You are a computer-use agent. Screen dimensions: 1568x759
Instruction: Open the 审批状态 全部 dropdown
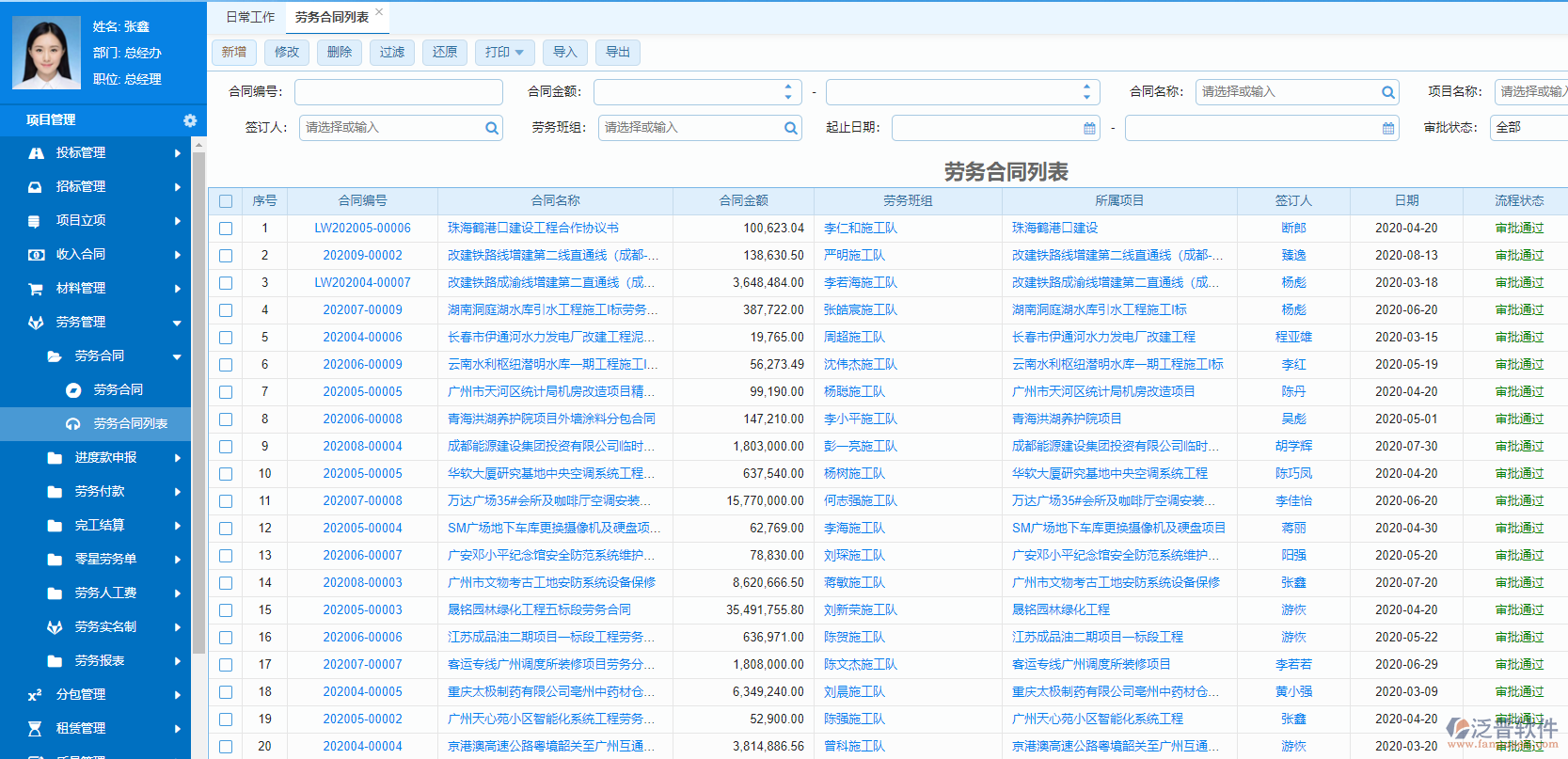1528,128
